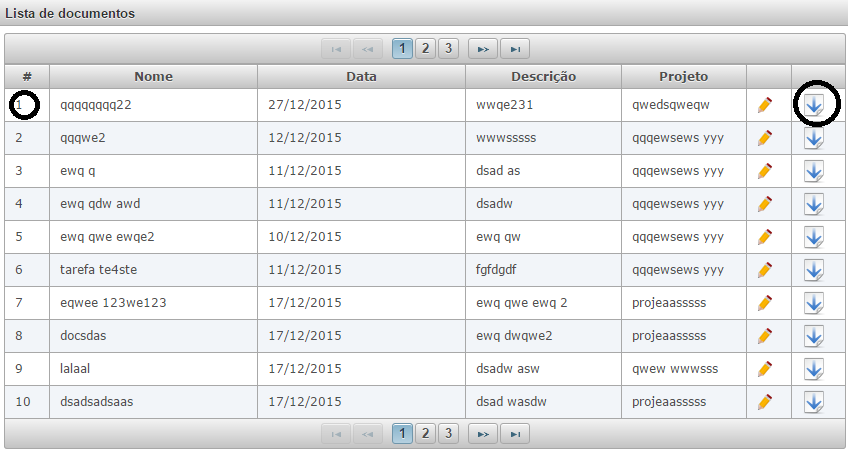The height and width of the screenshot is (453, 848).
Task: Click previous-page arrow in bottom paginator
Action: (368, 434)
